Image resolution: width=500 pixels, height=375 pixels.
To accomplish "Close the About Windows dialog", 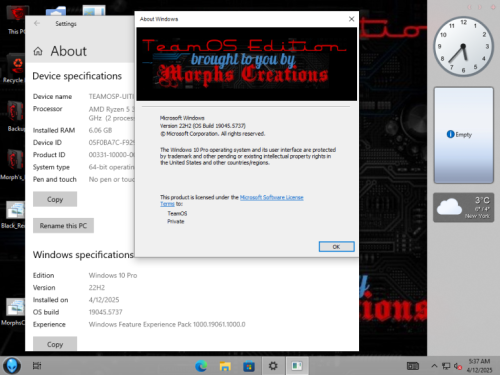I will (x=351, y=19).
